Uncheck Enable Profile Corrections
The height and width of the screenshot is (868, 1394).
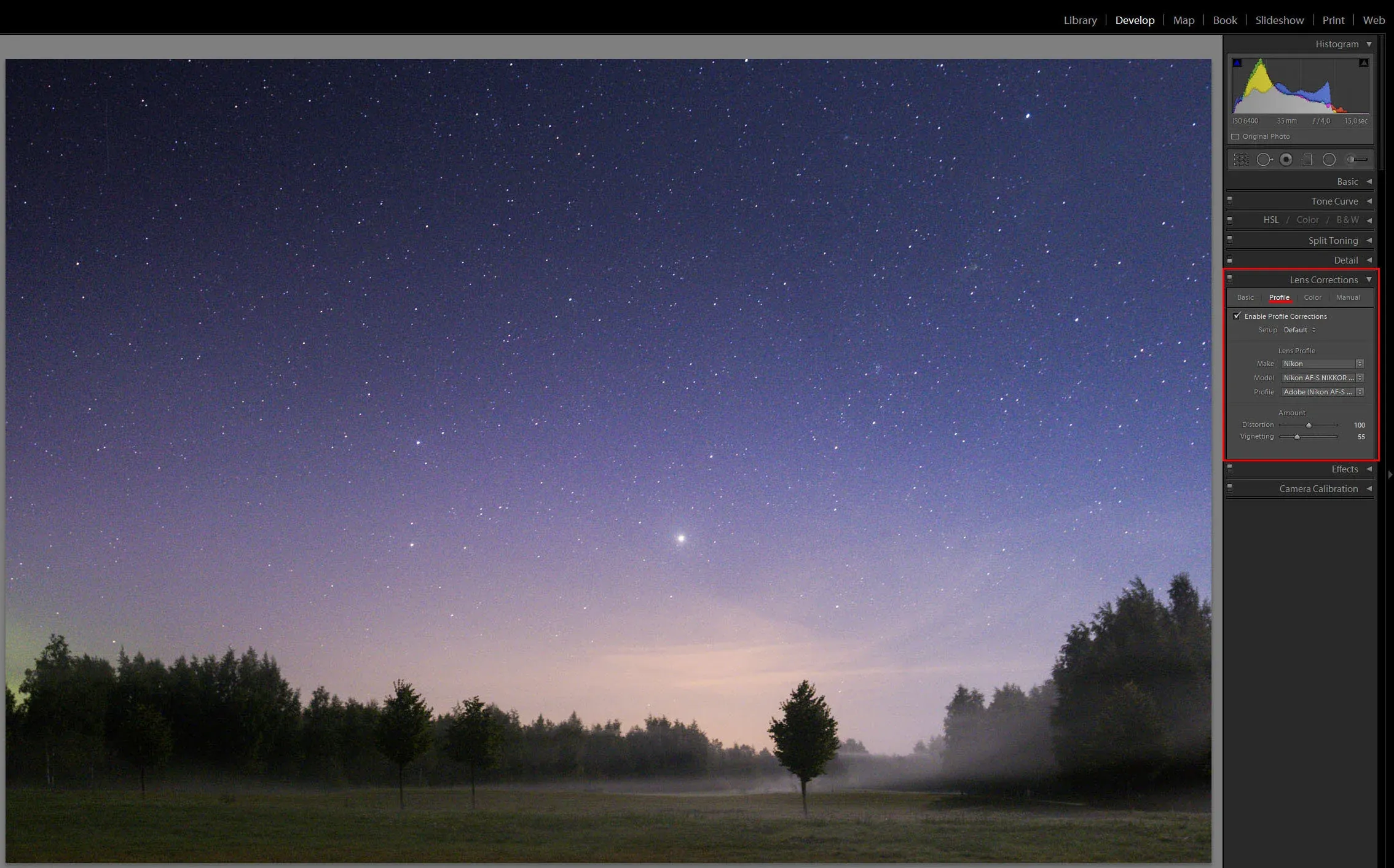(x=1237, y=316)
